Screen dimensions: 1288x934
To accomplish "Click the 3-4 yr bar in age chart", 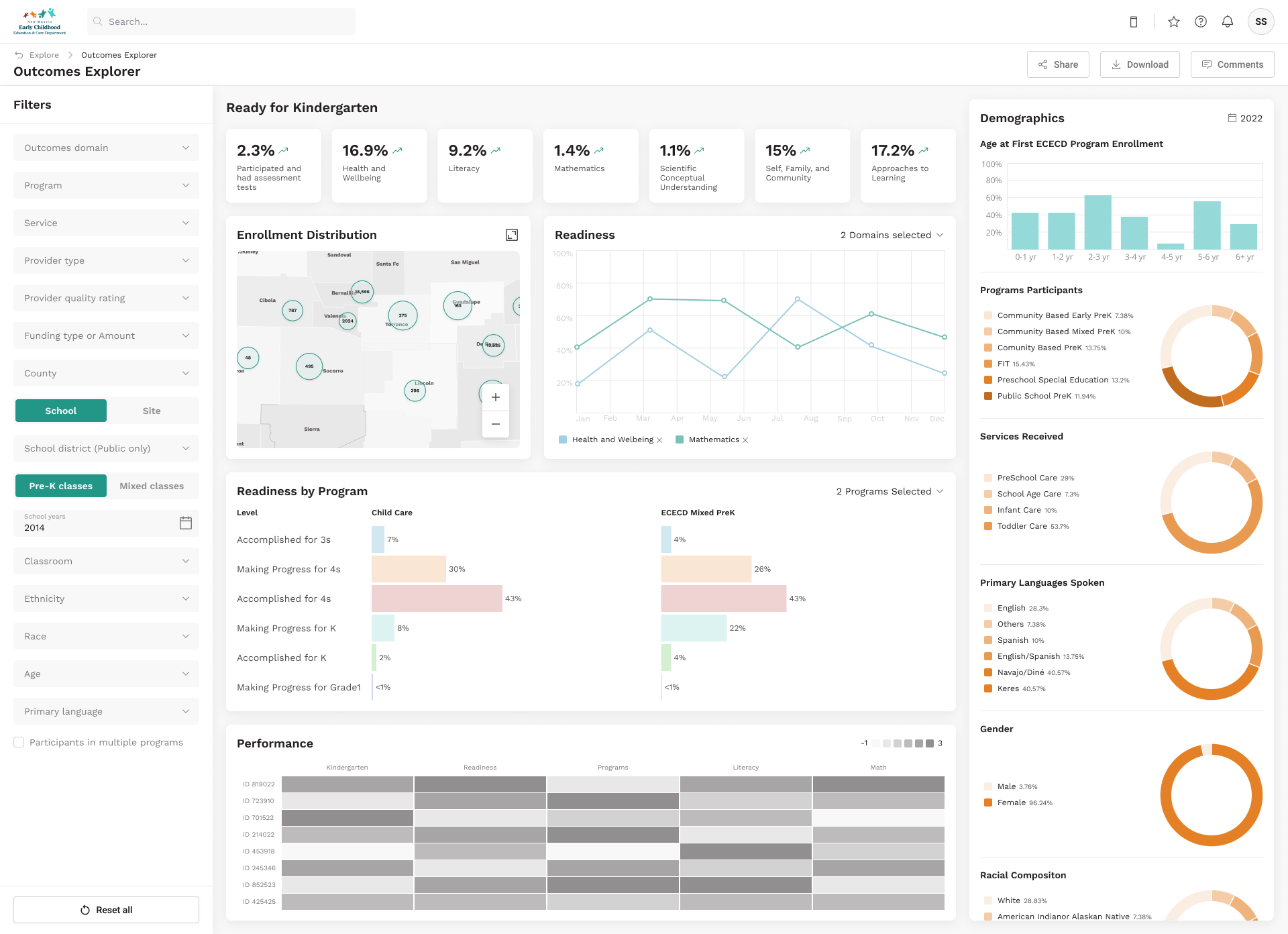I will coord(1134,233).
